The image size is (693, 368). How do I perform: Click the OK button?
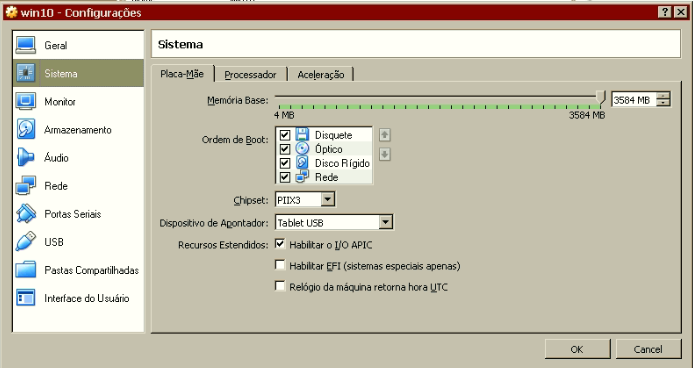(577, 349)
